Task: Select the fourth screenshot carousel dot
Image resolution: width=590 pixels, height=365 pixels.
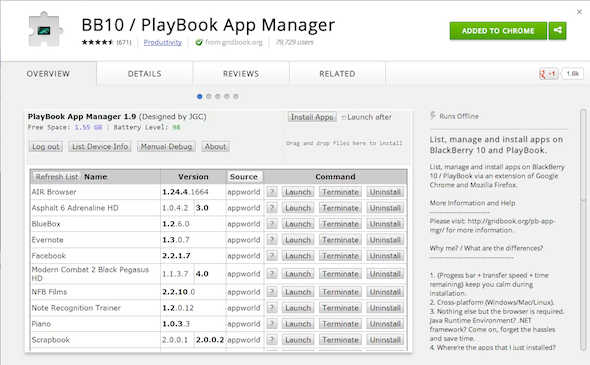Action: click(x=227, y=96)
